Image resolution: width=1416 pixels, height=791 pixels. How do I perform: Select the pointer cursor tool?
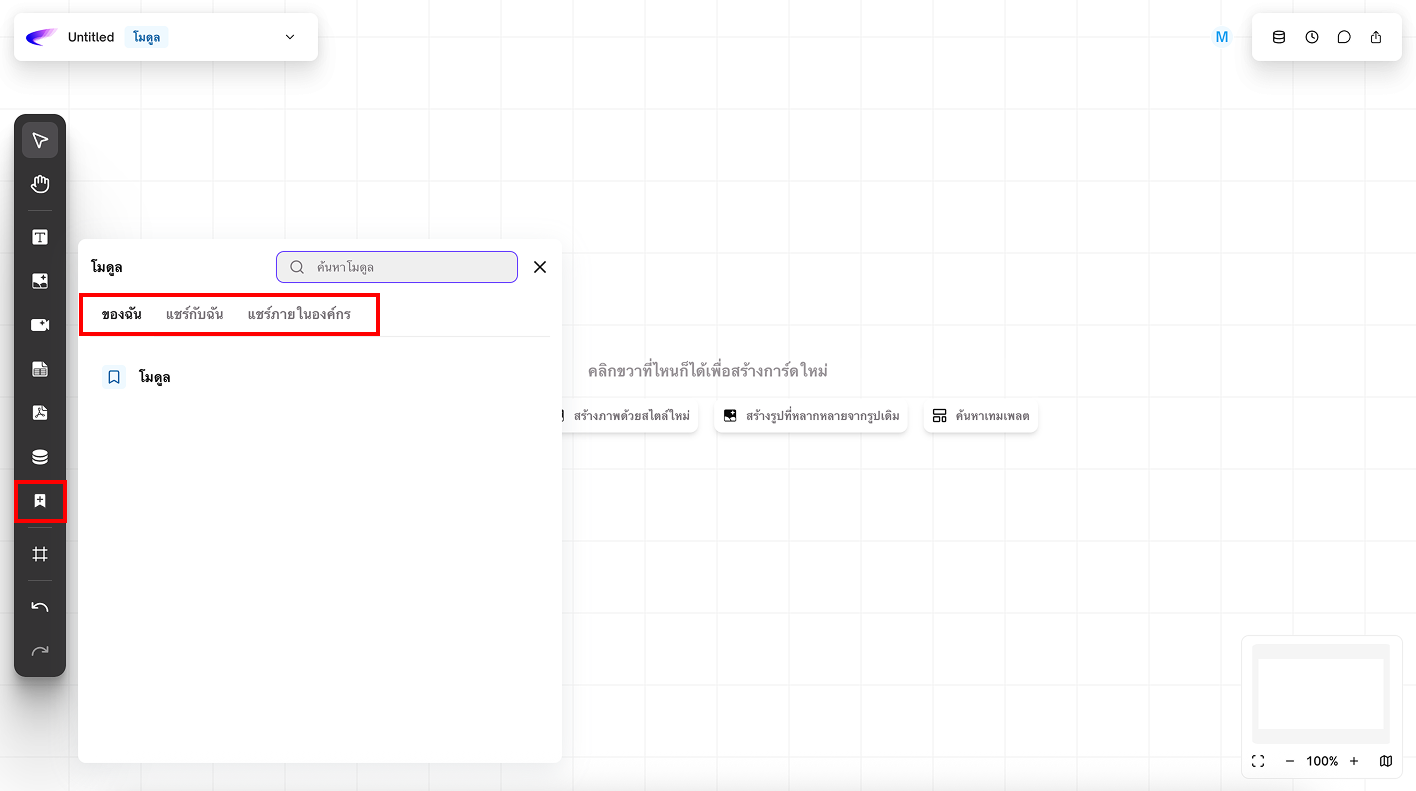click(40, 140)
